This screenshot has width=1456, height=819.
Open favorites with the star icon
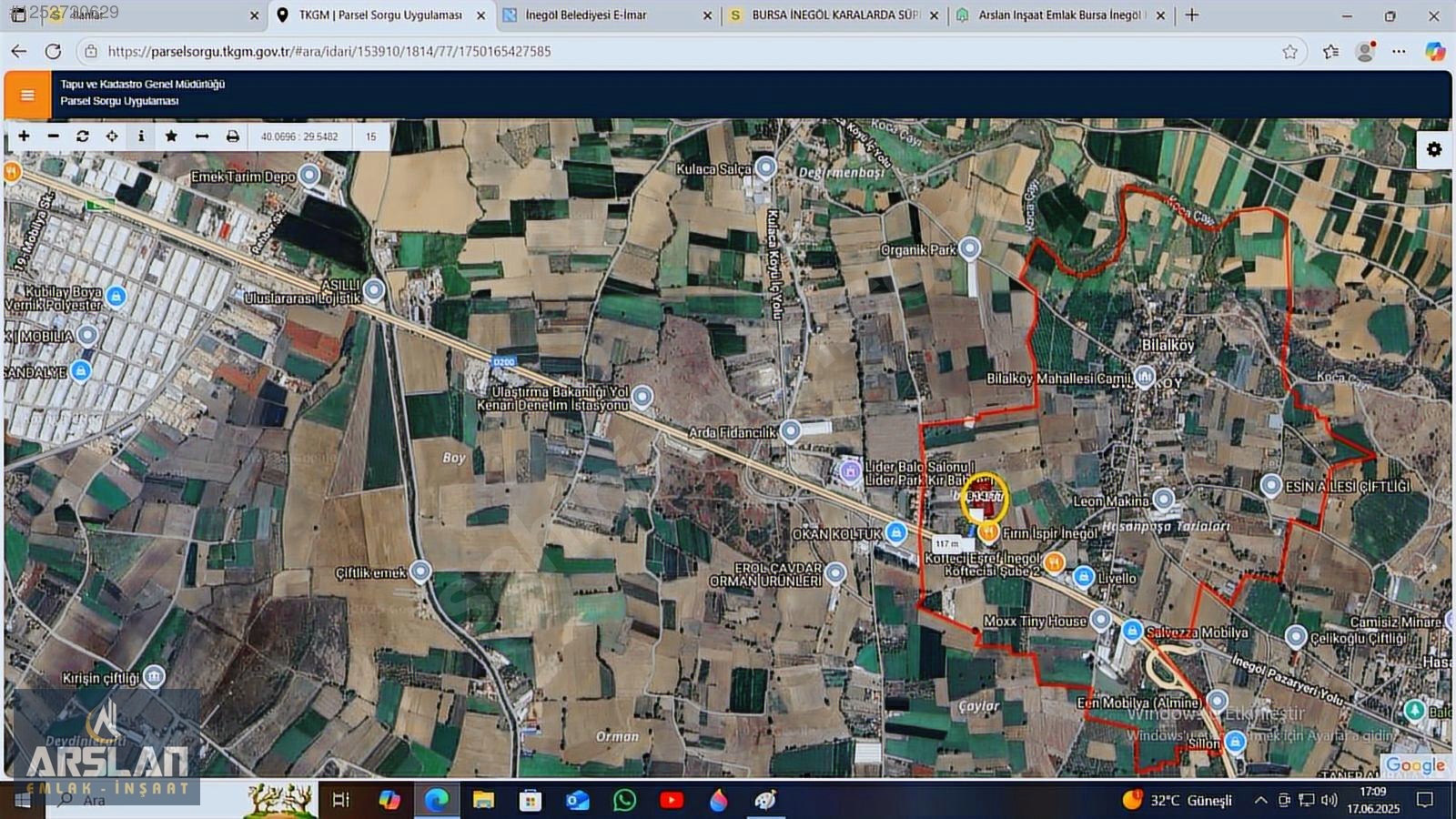point(171,136)
